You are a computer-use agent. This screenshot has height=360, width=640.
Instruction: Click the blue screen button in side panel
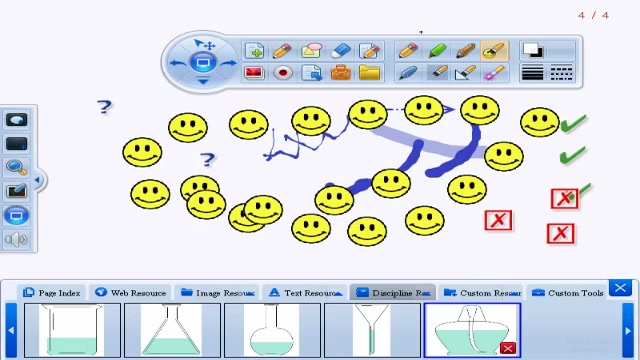tap(17, 216)
